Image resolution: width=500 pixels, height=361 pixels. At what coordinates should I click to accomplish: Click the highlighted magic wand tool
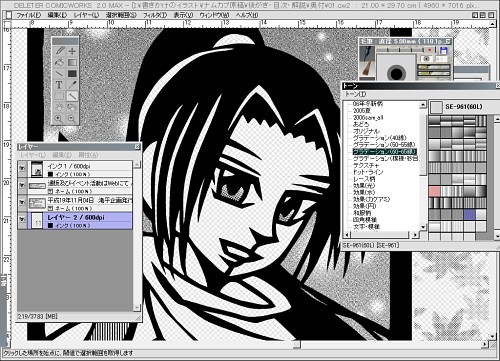(x=72, y=96)
